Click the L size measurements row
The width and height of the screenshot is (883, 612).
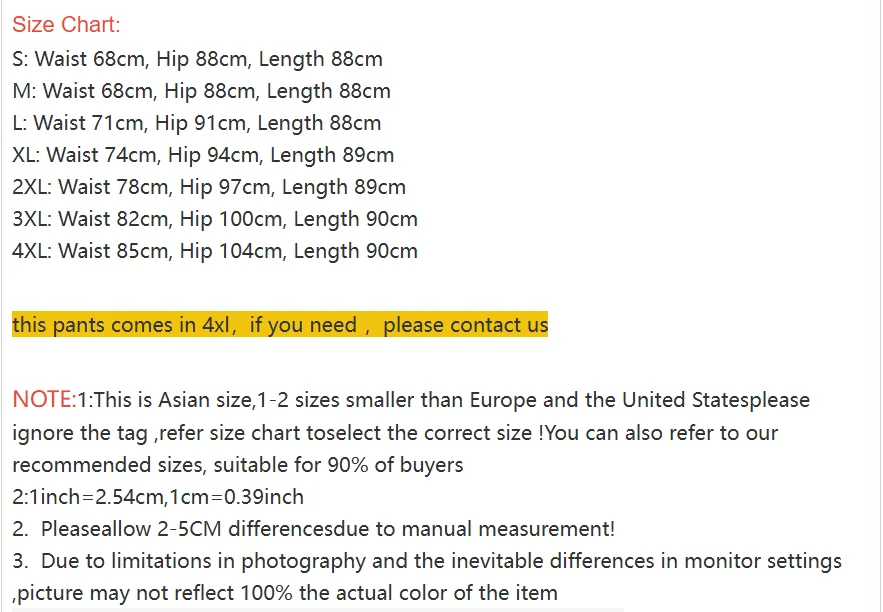pyautogui.click(x=196, y=123)
